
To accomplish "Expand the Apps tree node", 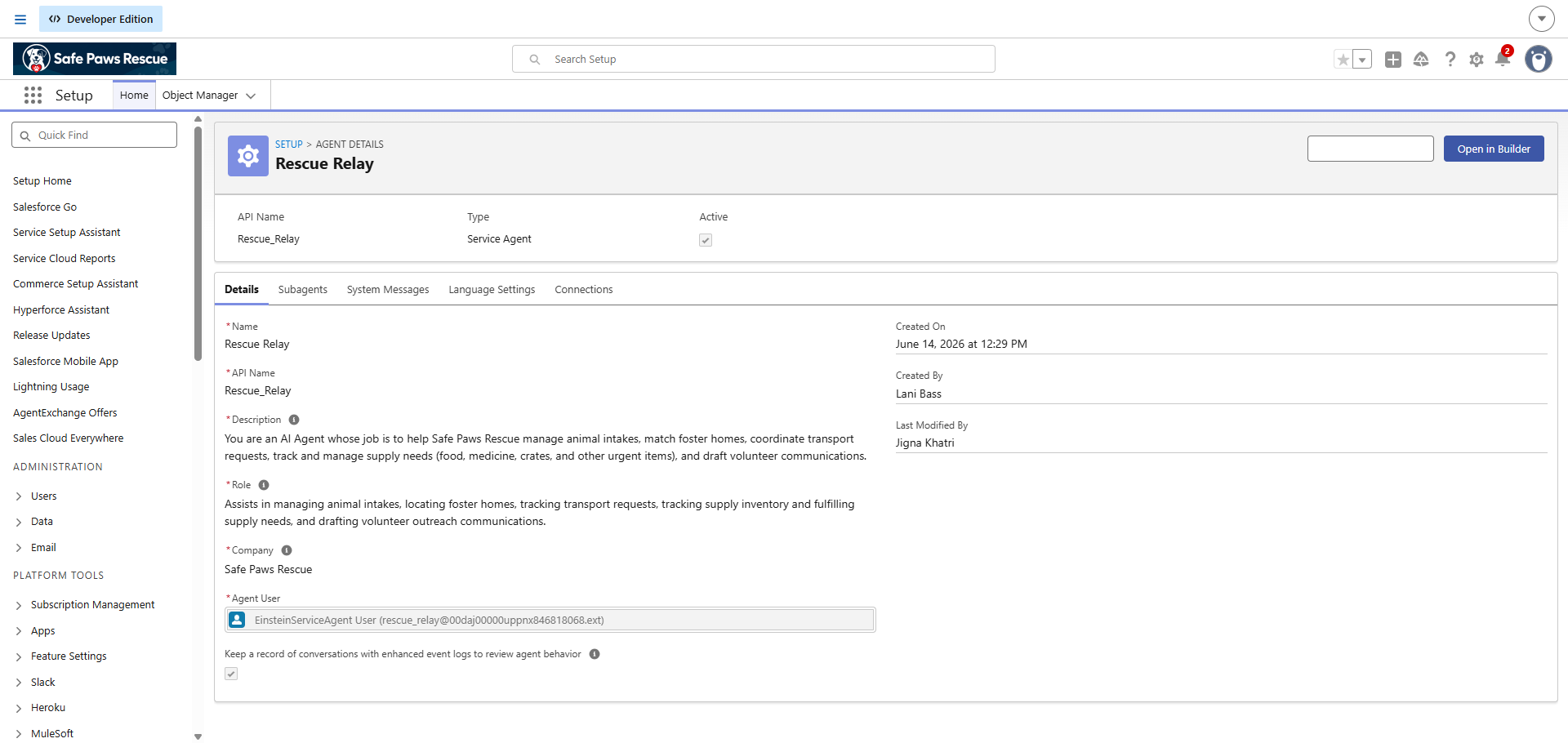I will [19, 631].
